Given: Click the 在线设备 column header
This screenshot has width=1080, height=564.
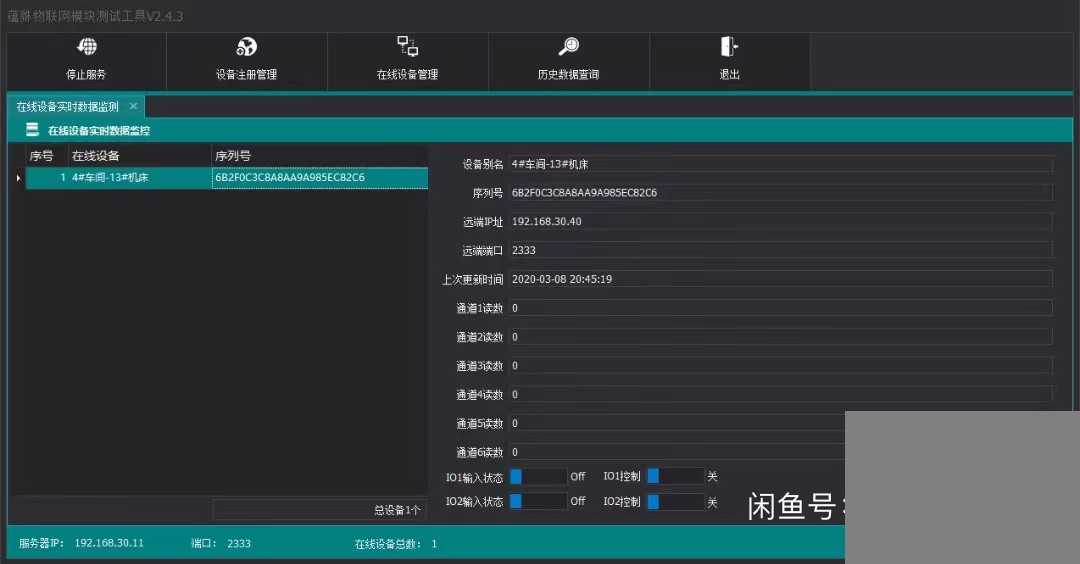Looking at the screenshot, I should pyautogui.click(x=138, y=156).
